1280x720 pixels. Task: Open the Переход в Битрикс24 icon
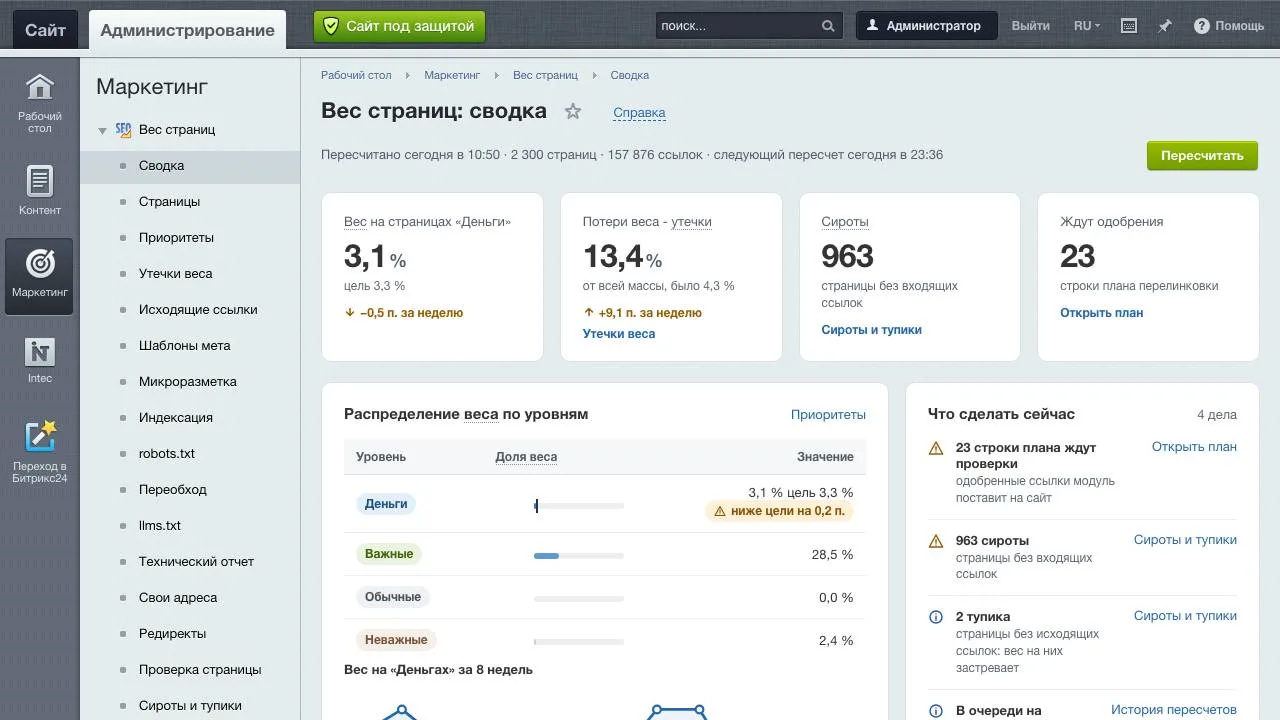(x=40, y=451)
